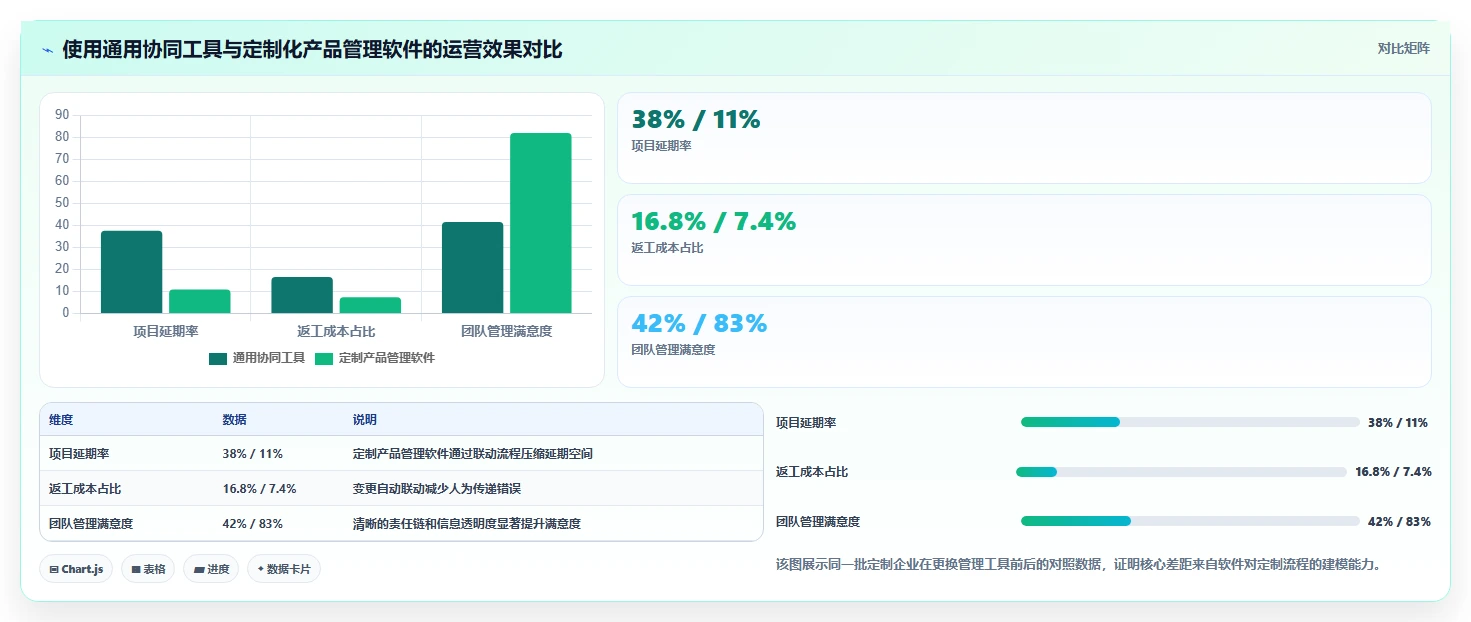Click 38% / 11% table cell
Viewport: 1471px width, 622px height.
tap(252, 454)
